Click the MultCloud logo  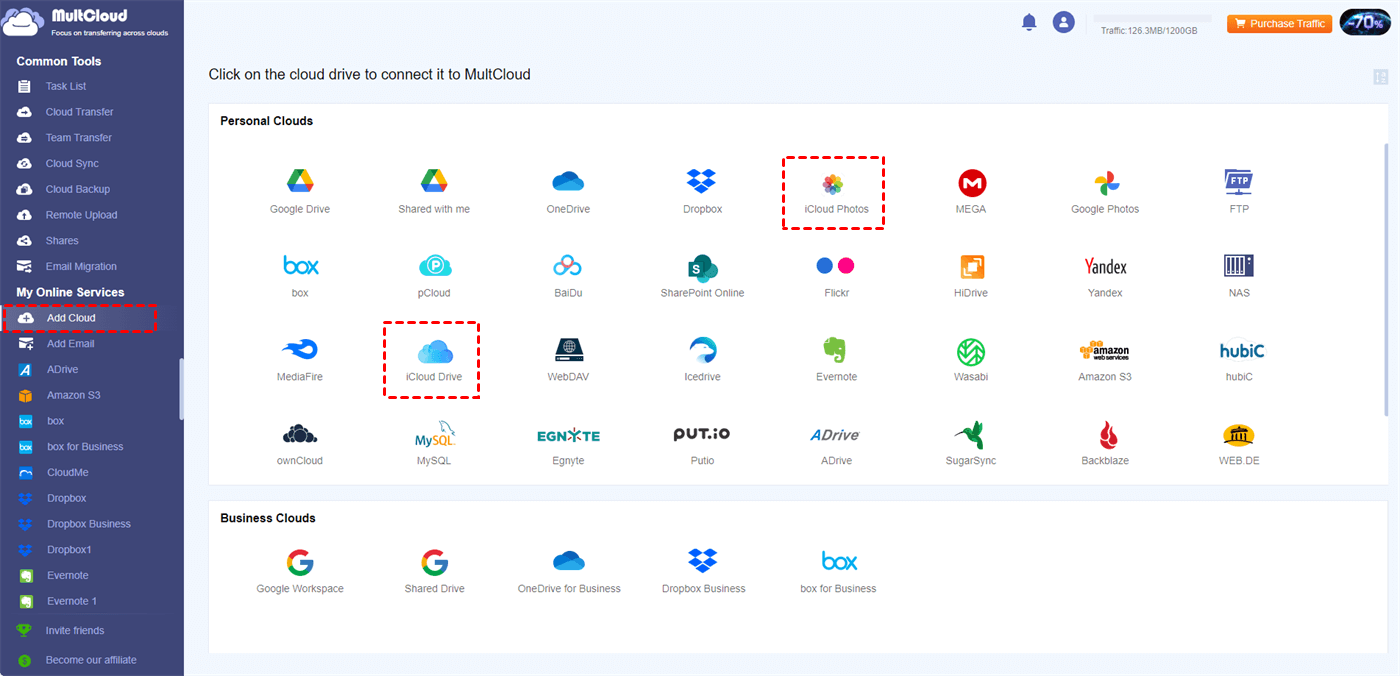(86, 22)
